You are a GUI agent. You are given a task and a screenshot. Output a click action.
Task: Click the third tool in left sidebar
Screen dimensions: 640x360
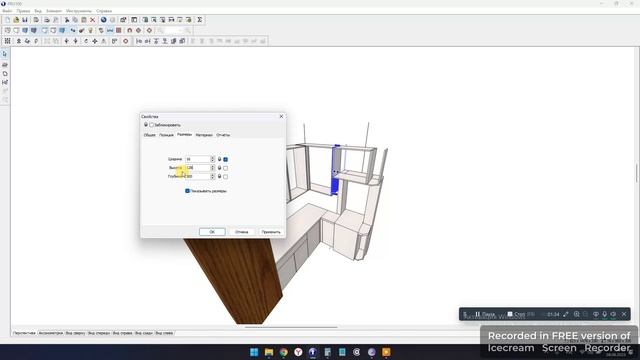click(x=5, y=73)
